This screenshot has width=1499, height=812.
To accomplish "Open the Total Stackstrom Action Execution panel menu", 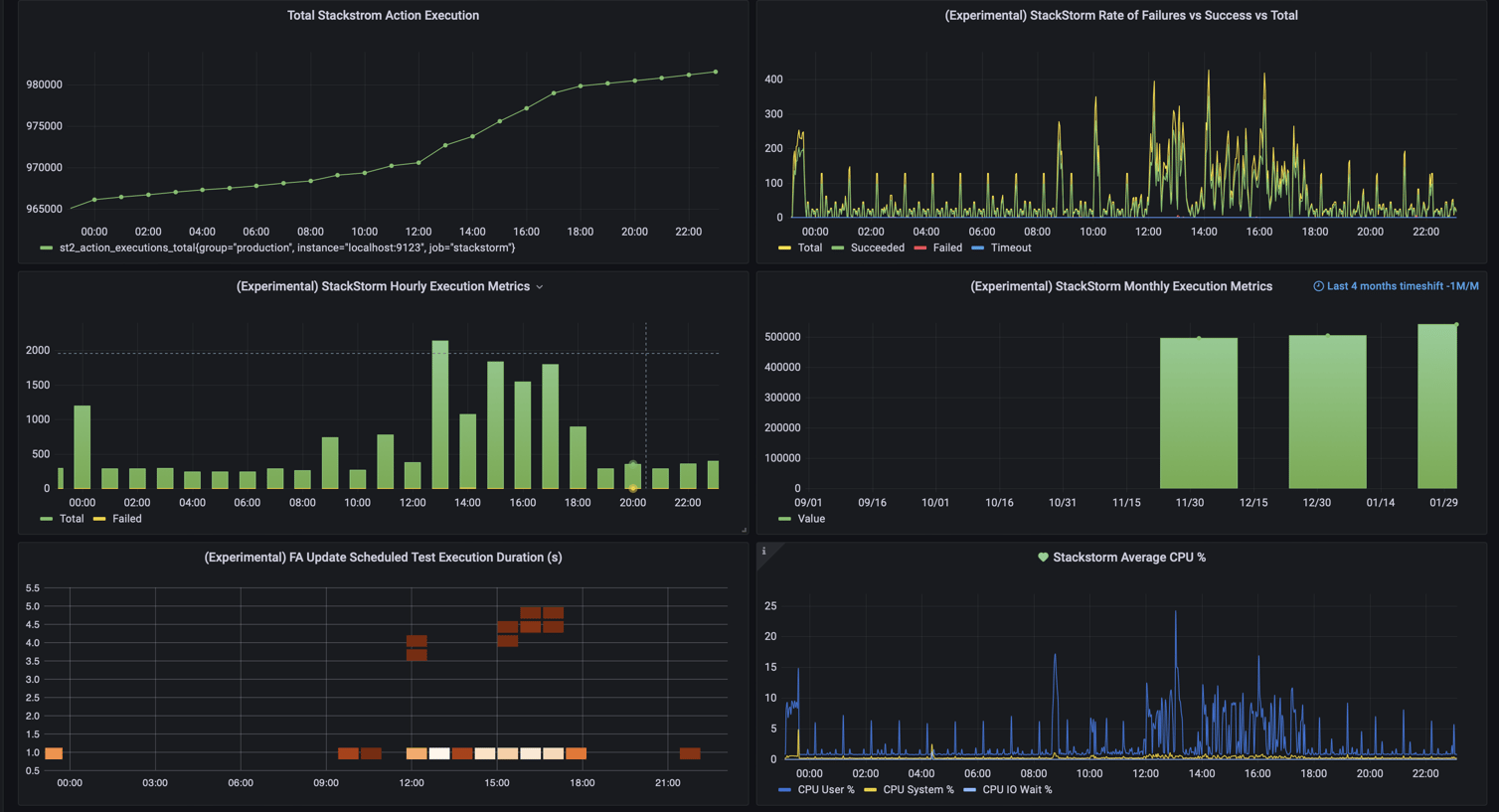I will click(x=383, y=15).
